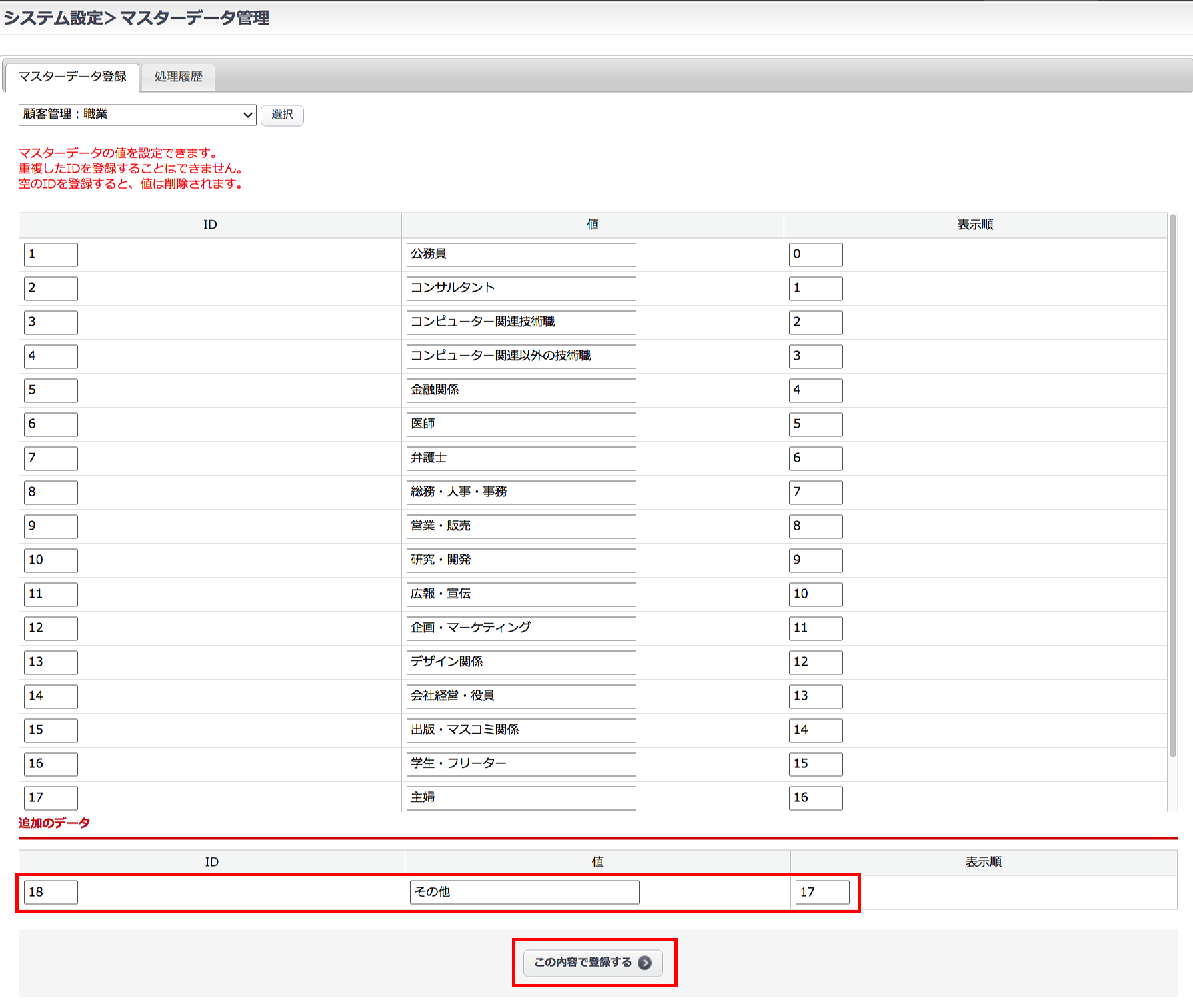Click the 医師 value input
The width and height of the screenshot is (1193, 1008).
[521, 424]
